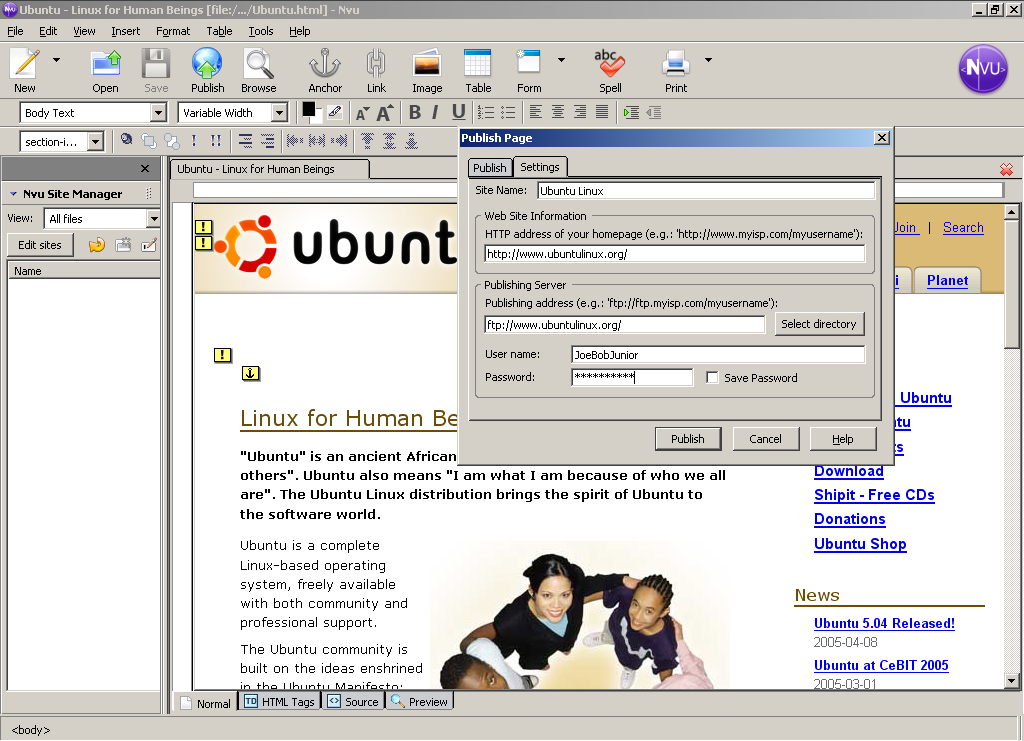Click the double exclamation emphasis icon
The width and height of the screenshot is (1024, 741).
(216, 141)
